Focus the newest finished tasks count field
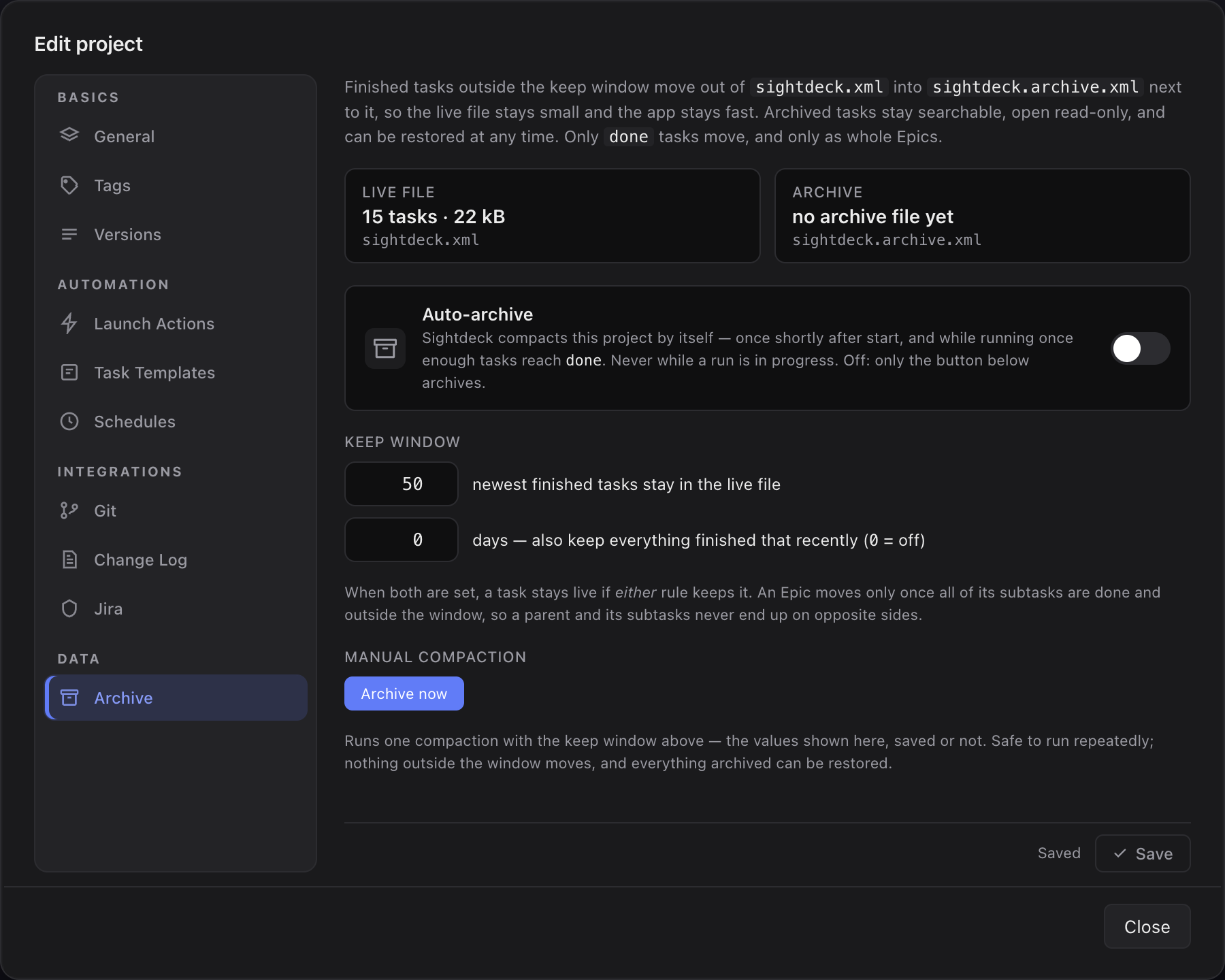 [x=402, y=484]
